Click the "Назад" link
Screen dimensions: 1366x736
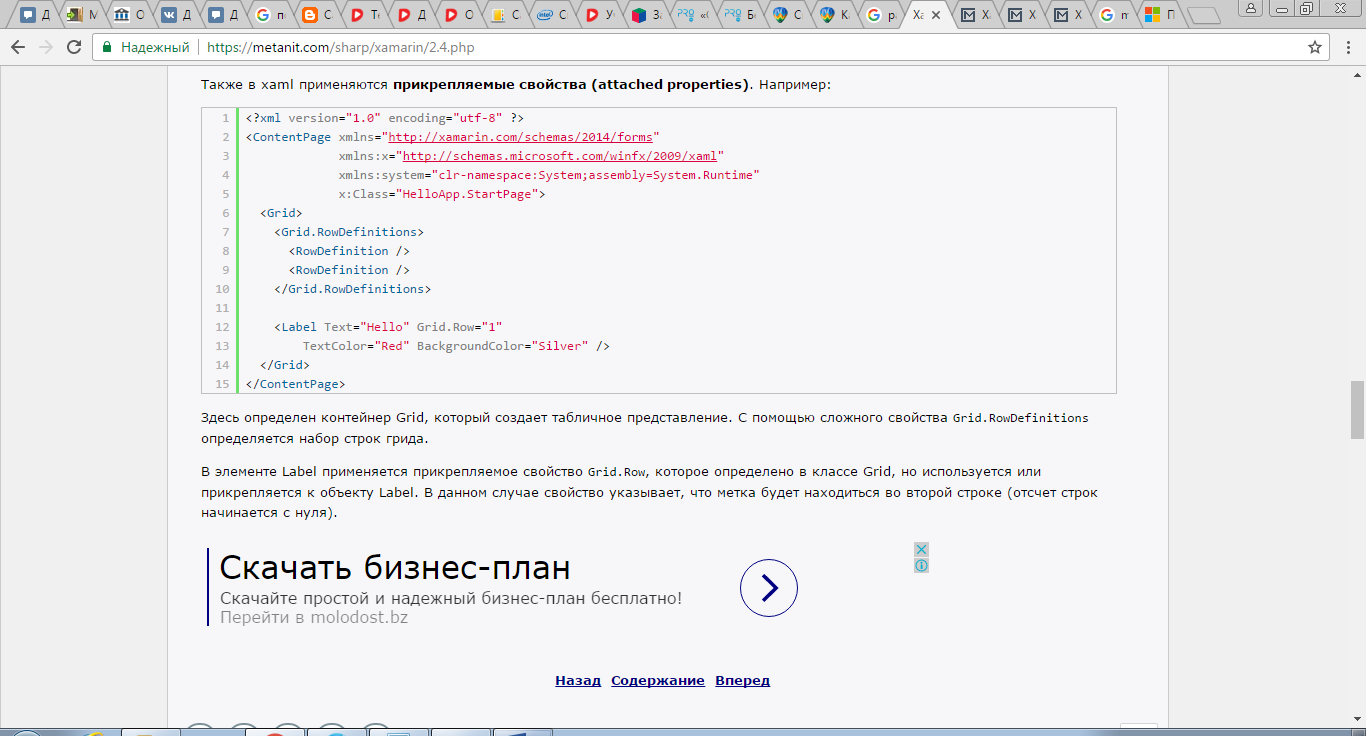[x=578, y=680]
